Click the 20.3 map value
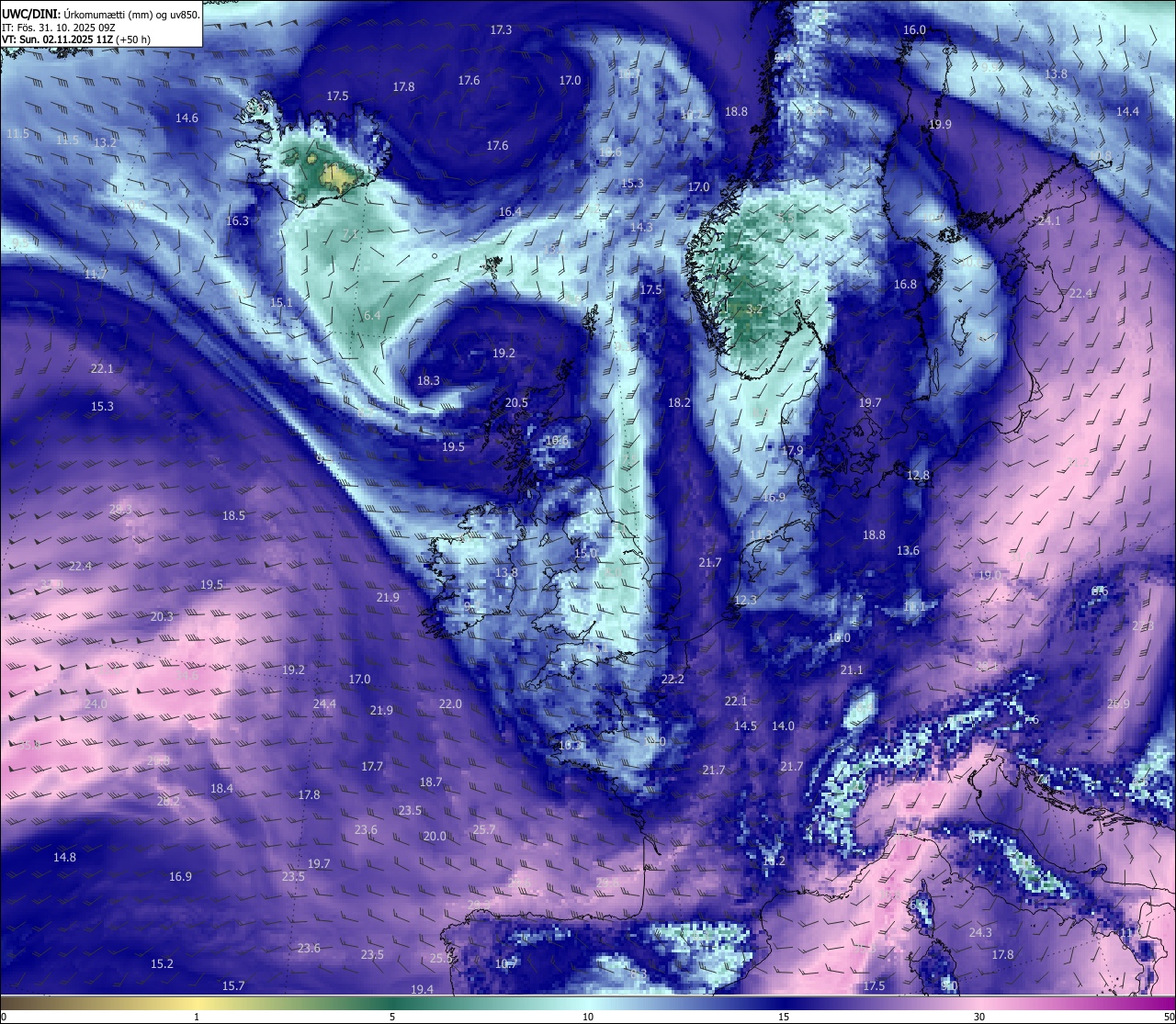Viewport: 1176px width, 1024px height. (x=162, y=617)
